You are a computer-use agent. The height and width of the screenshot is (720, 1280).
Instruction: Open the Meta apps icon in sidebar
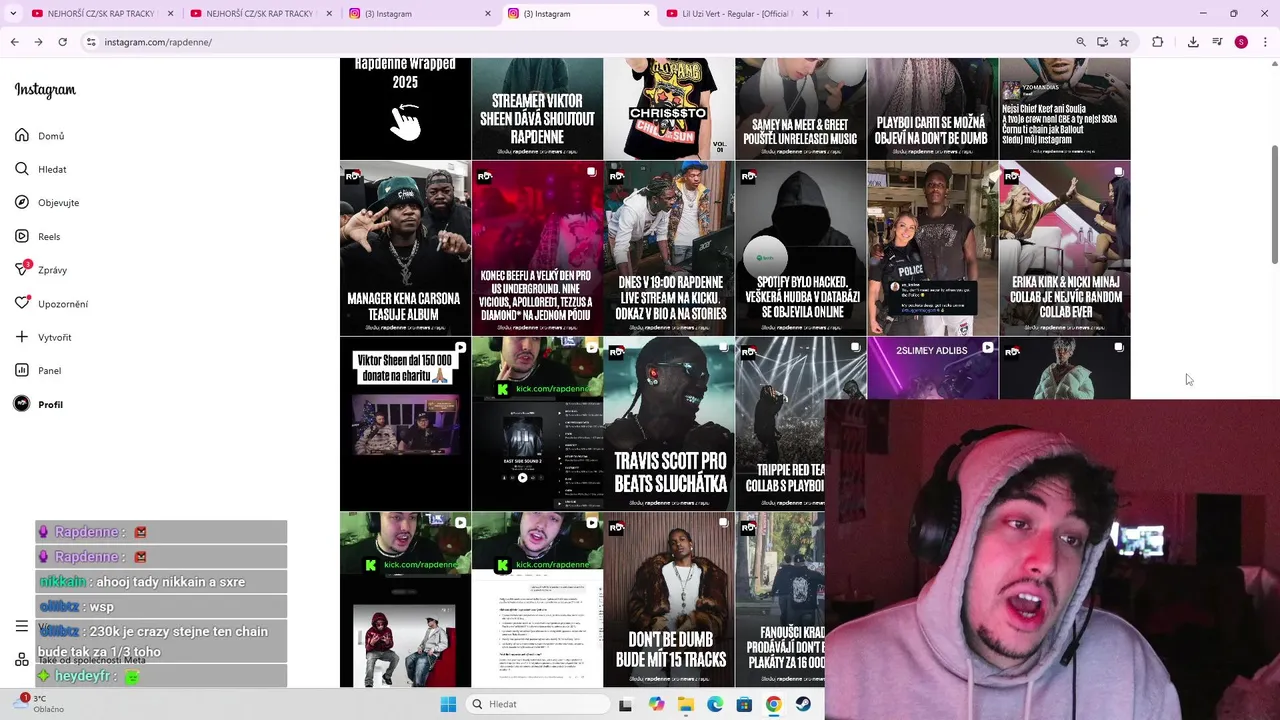pyautogui.click(x=21, y=659)
